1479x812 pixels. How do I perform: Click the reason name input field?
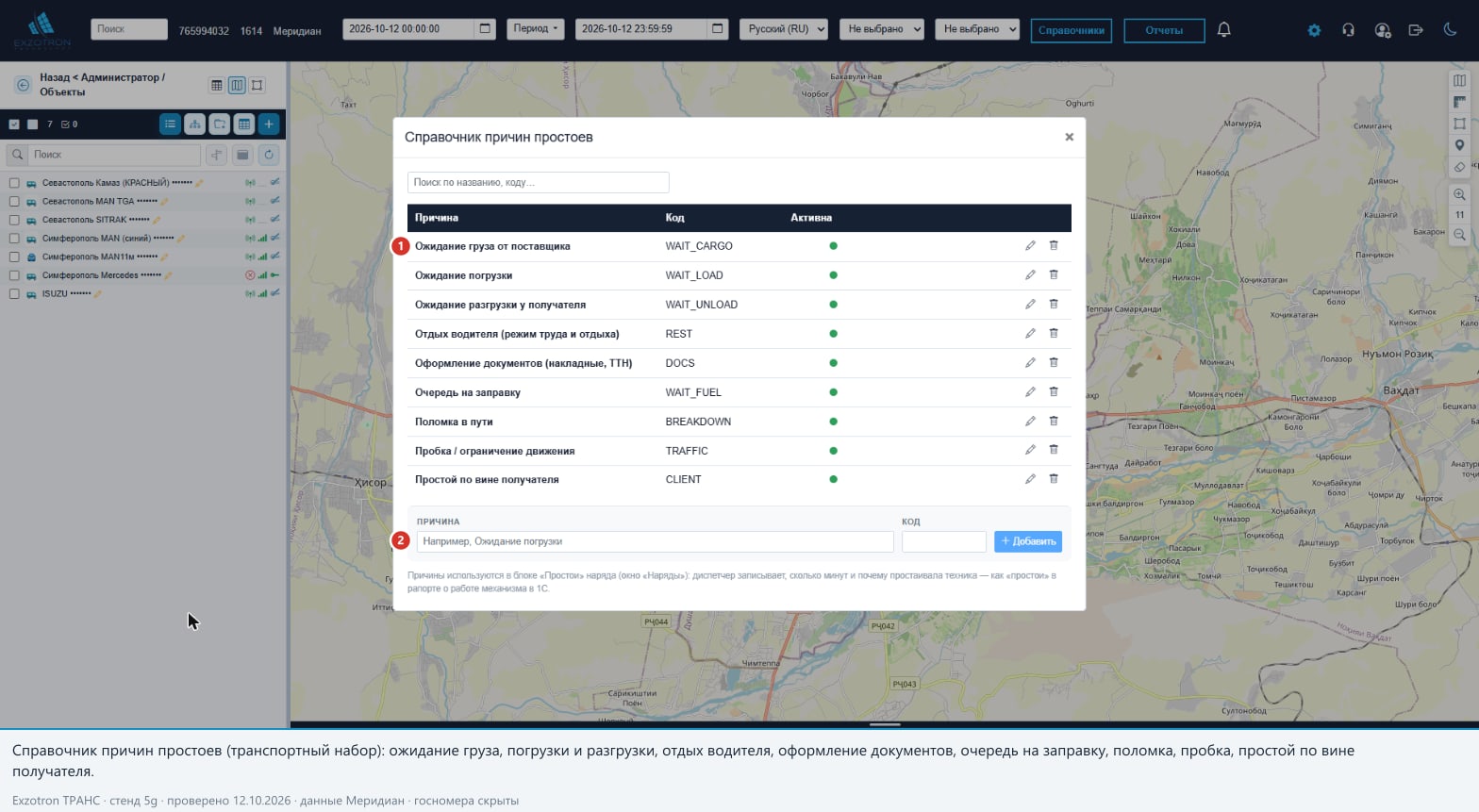tap(655, 541)
